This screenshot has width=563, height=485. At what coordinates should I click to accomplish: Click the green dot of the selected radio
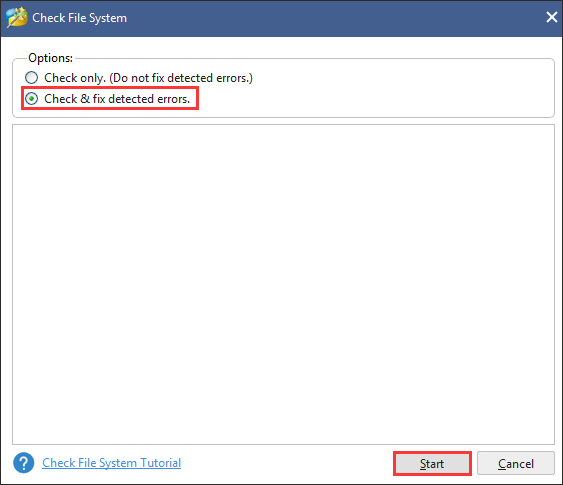click(x=32, y=98)
